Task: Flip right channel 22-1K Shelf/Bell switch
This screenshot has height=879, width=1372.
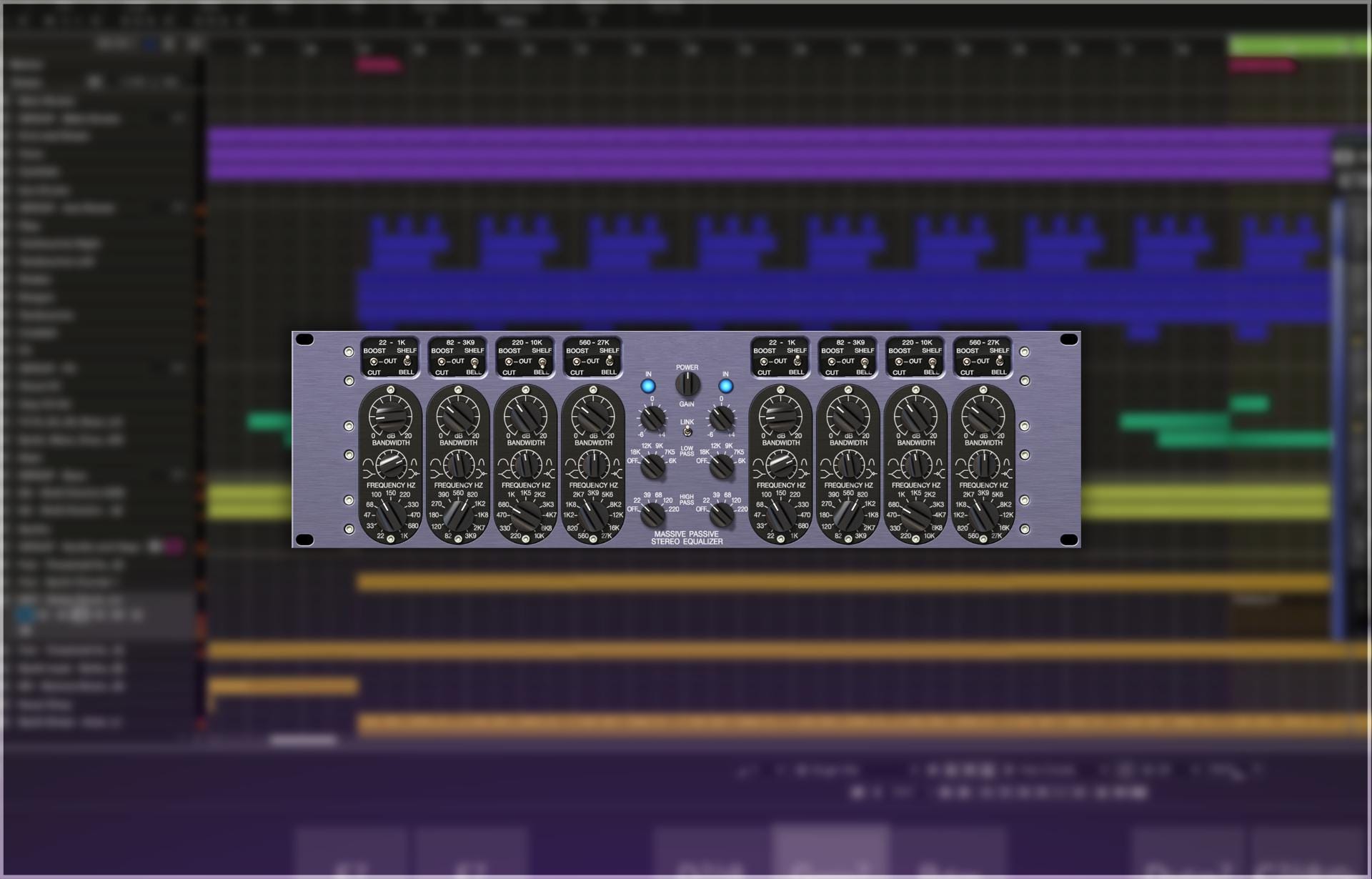Action: [797, 362]
